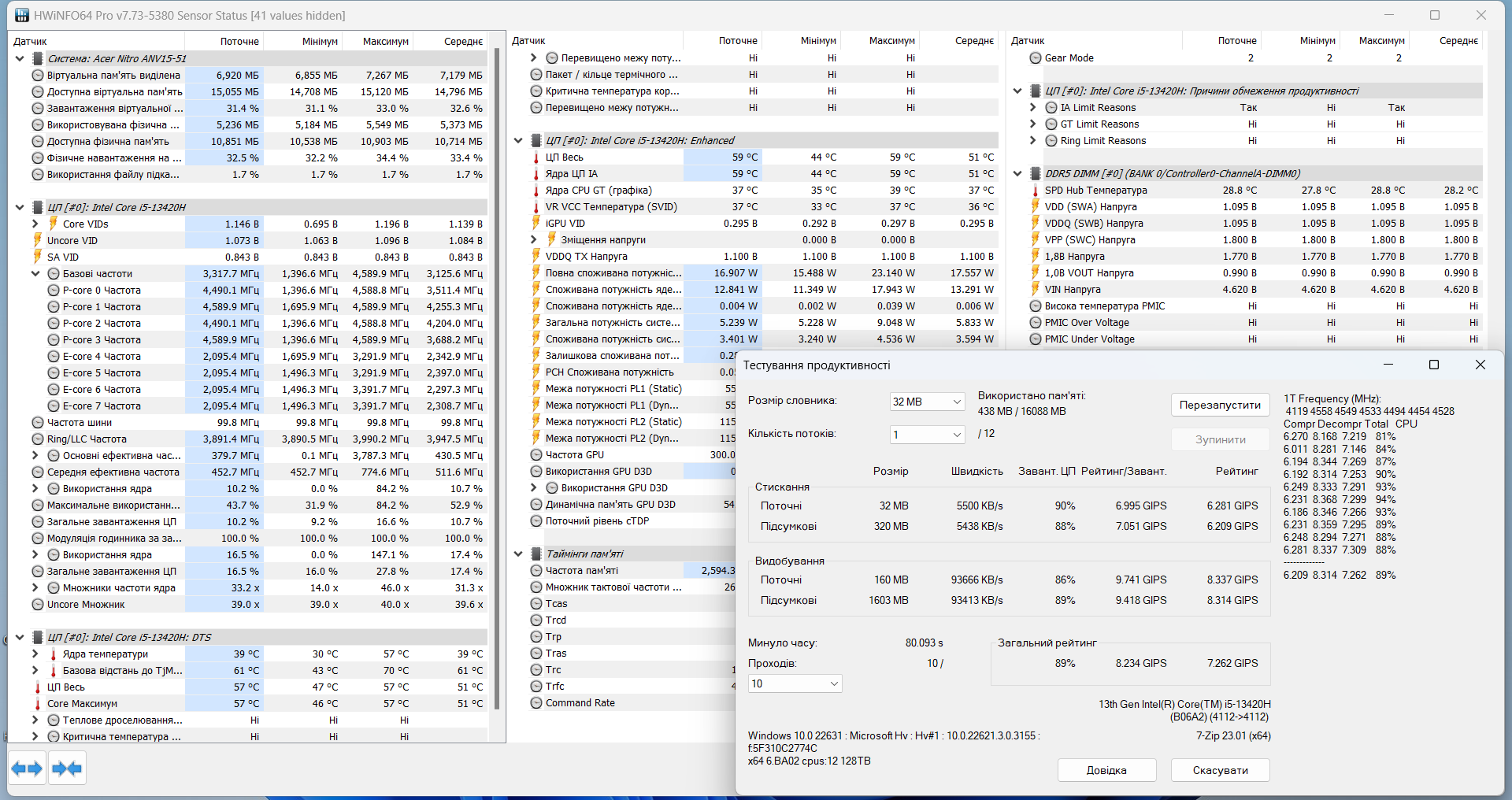Screen dimensions: 1512x800
Task: Click the circle icon next to Uncore Множник
Action: [38, 604]
